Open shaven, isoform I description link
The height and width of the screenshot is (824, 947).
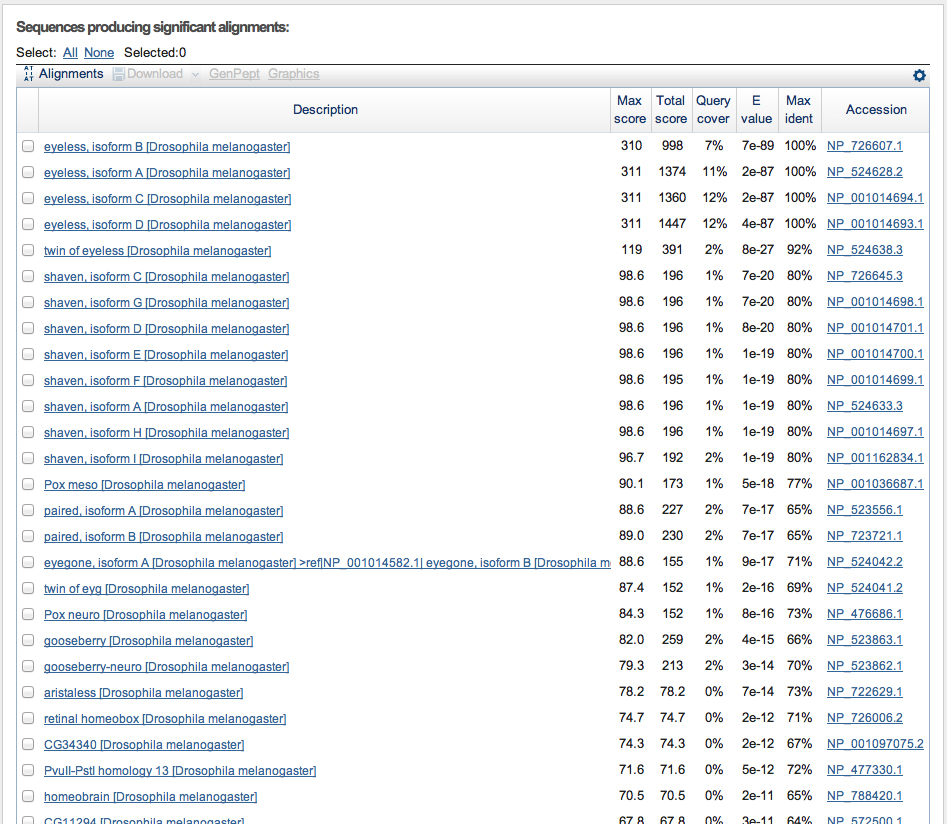163,459
